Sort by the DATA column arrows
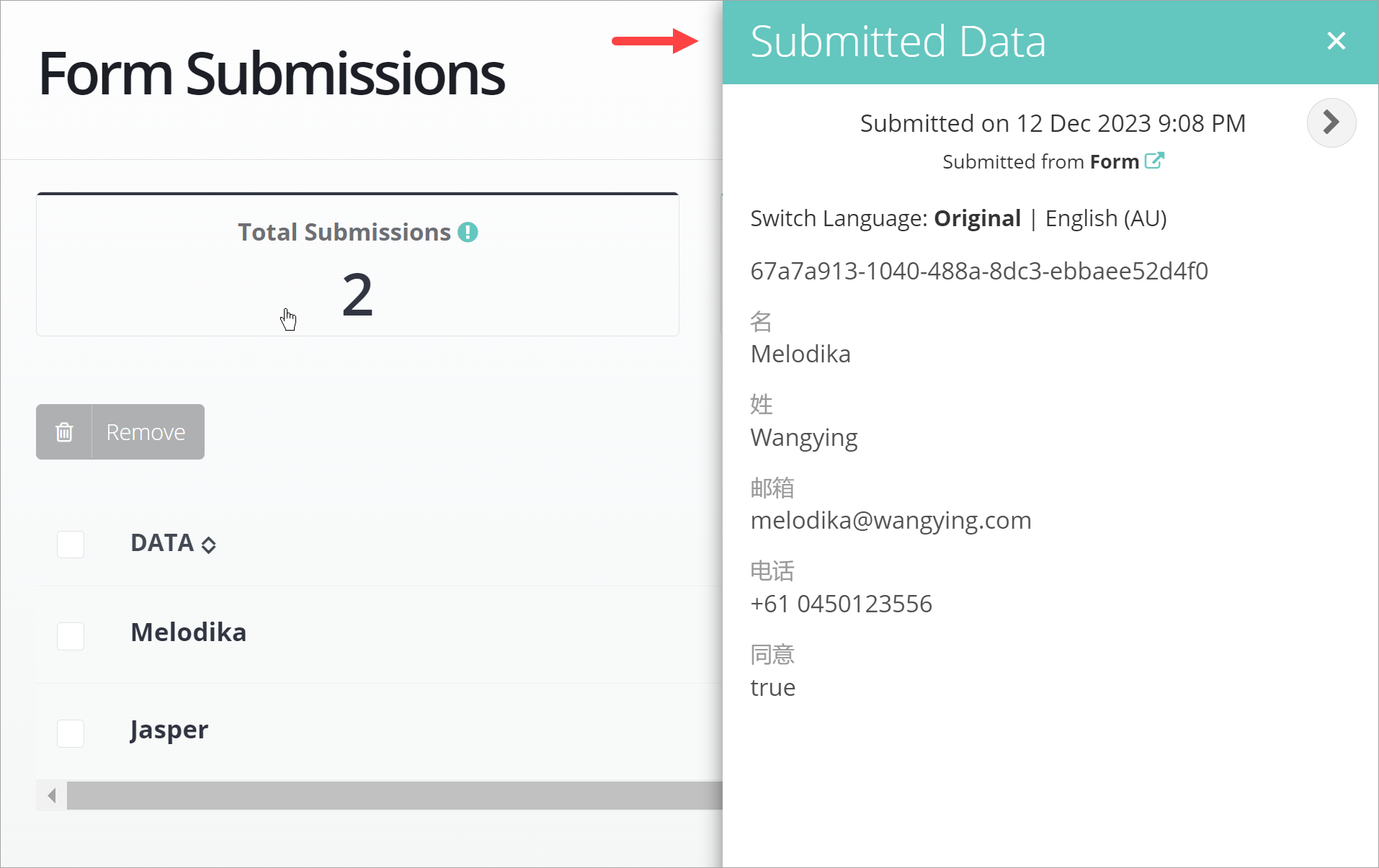This screenshot has width=1379, height=868. tap(209, 545)
